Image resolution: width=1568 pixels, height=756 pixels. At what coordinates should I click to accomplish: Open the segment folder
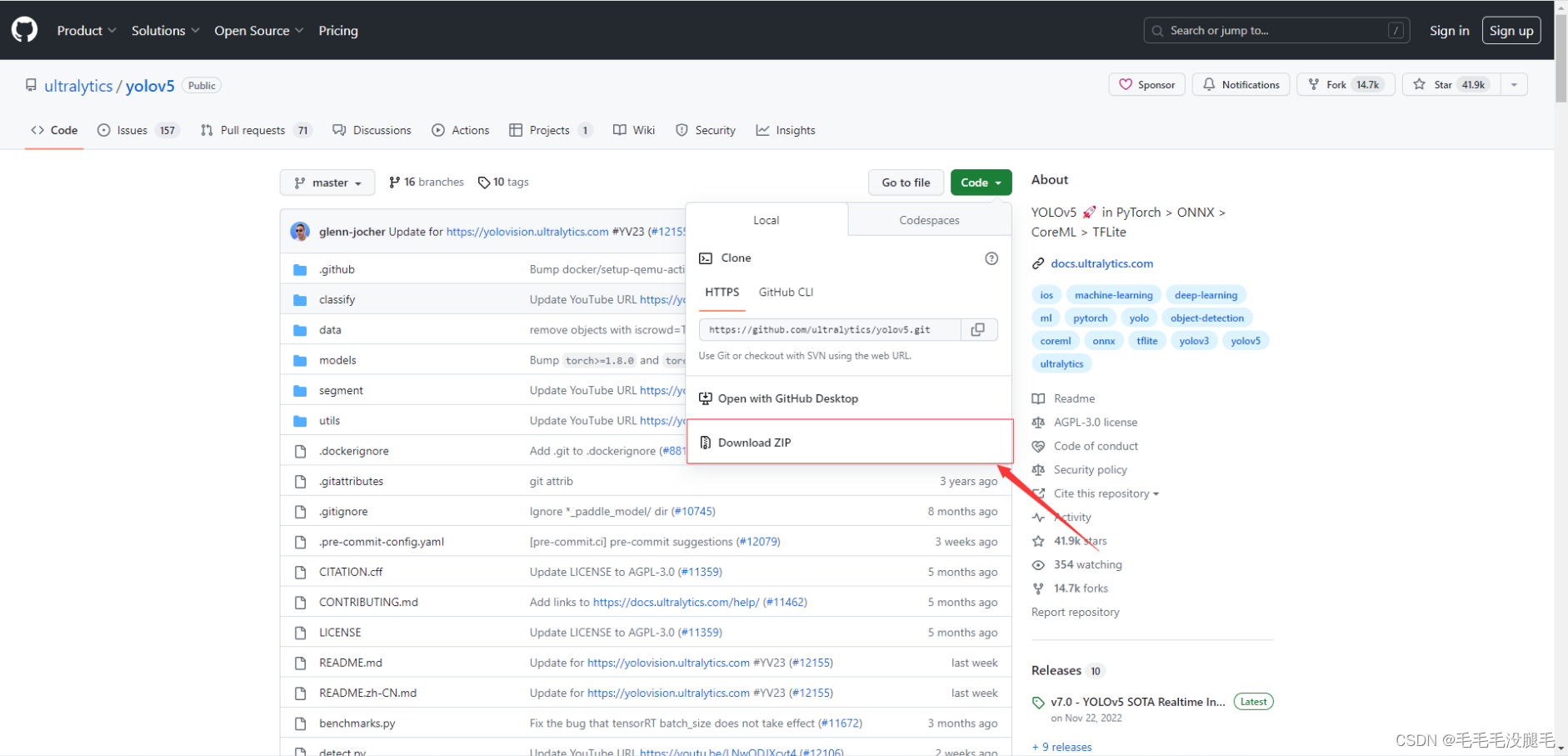[x=341, y=391]
